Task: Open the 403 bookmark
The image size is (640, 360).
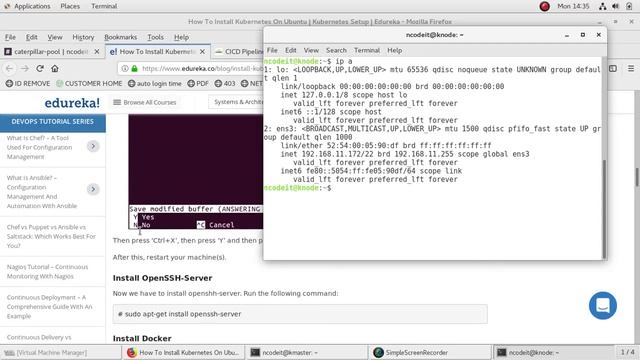Action: pyautogui.click(x=225, y=83)
